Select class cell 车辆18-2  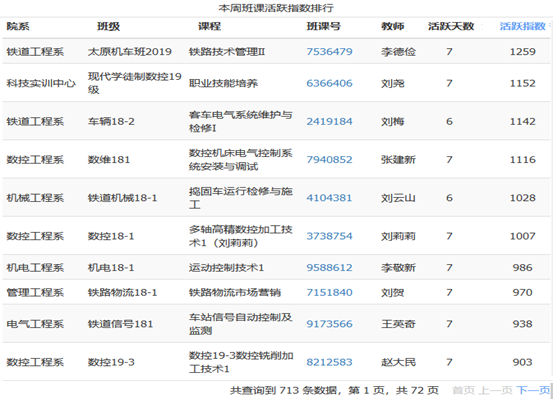point(111,121)
